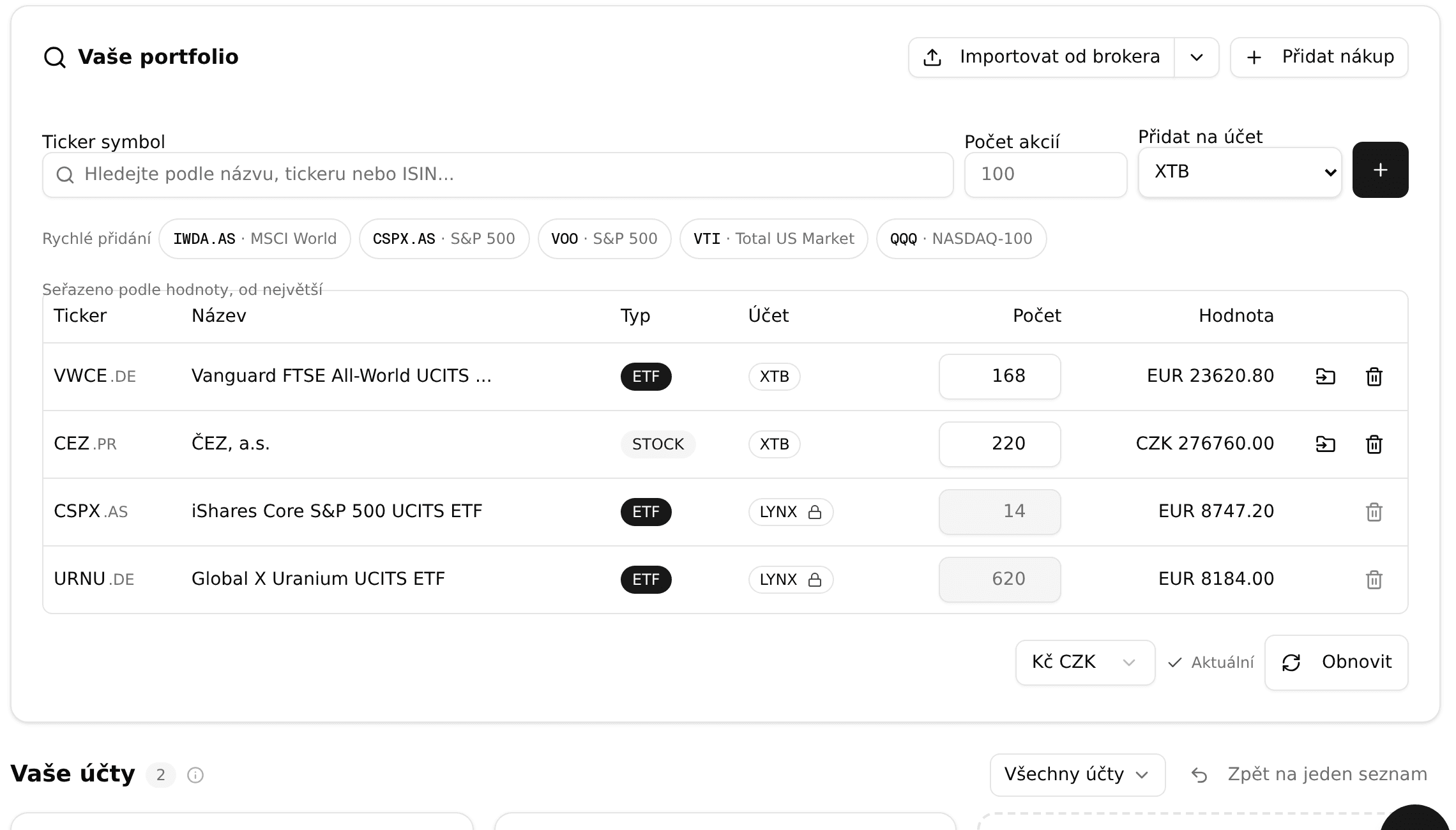
Task: Open the import broker options dropdown arrow
Action: tap(1197, 57)
